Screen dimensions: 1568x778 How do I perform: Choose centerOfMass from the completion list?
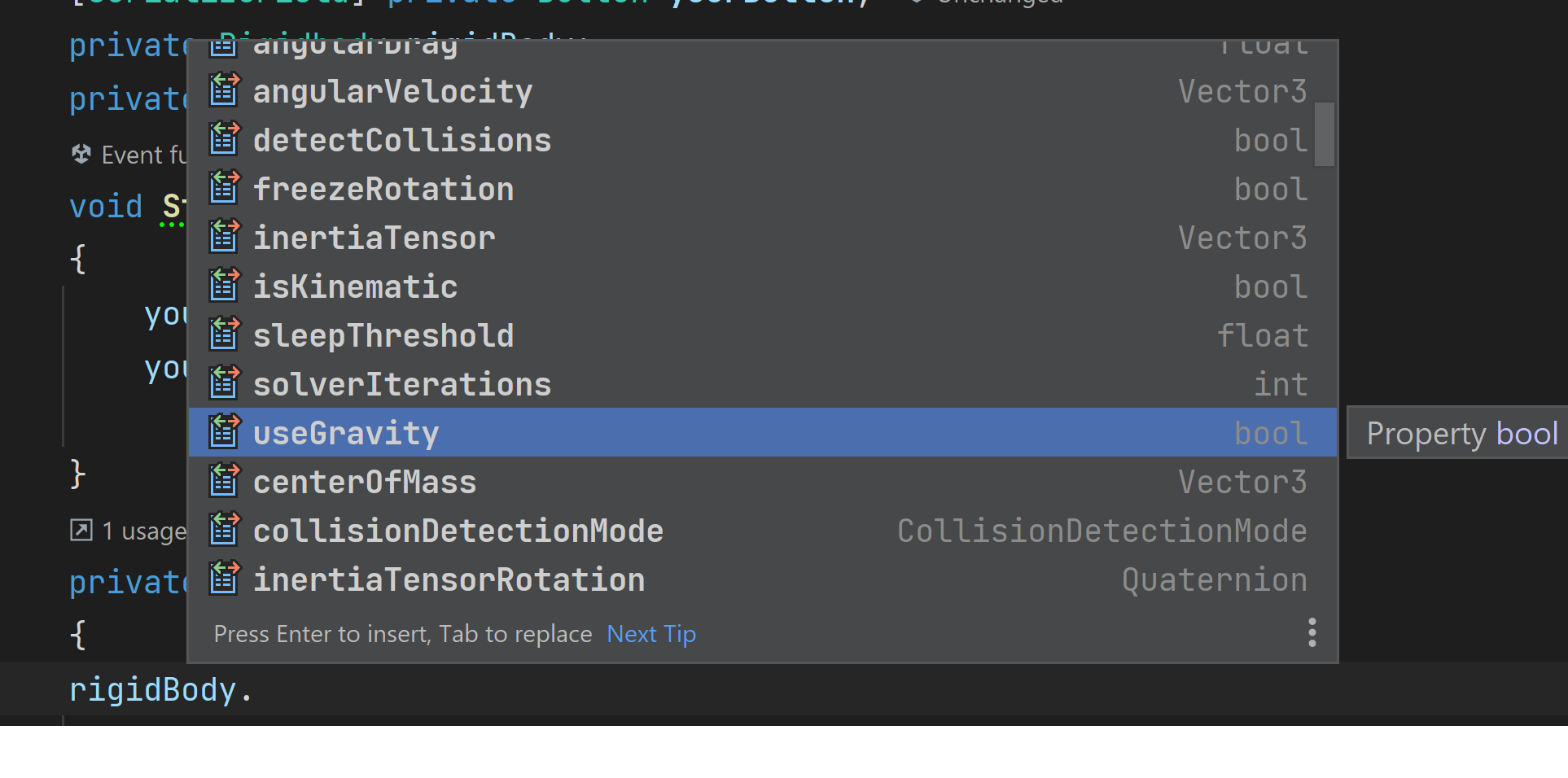click(x=364, y=482)
